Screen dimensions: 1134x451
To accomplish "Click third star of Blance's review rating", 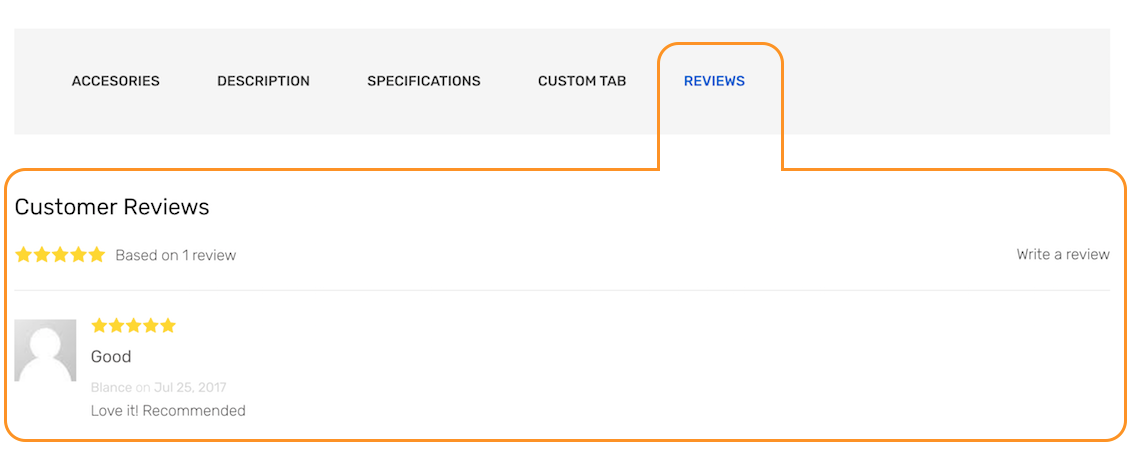I will 133,325.
